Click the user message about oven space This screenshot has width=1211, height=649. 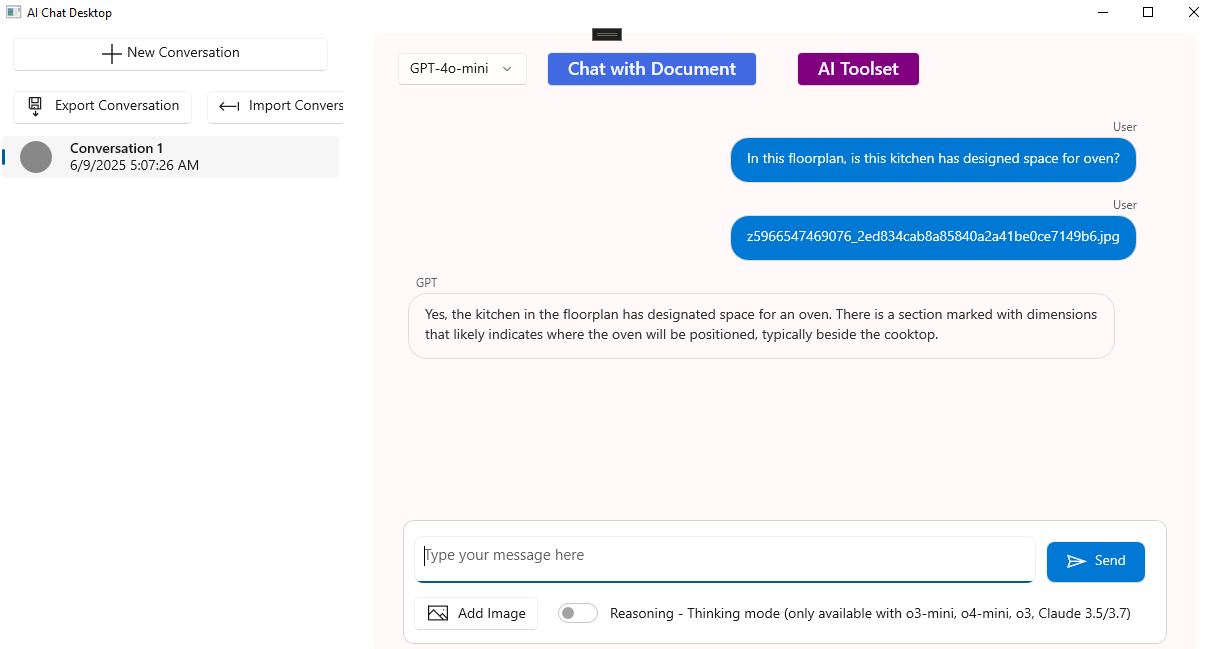tap(933, 159)
